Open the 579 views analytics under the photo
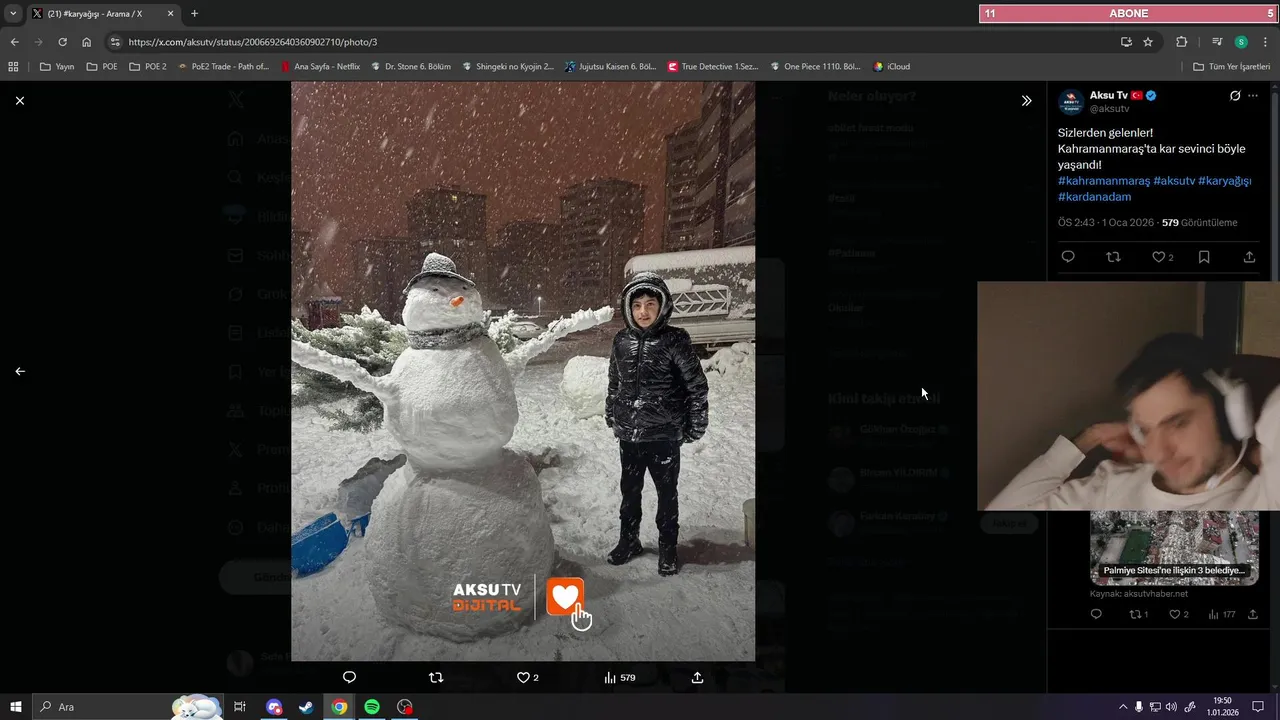 (x=620, y=677)
